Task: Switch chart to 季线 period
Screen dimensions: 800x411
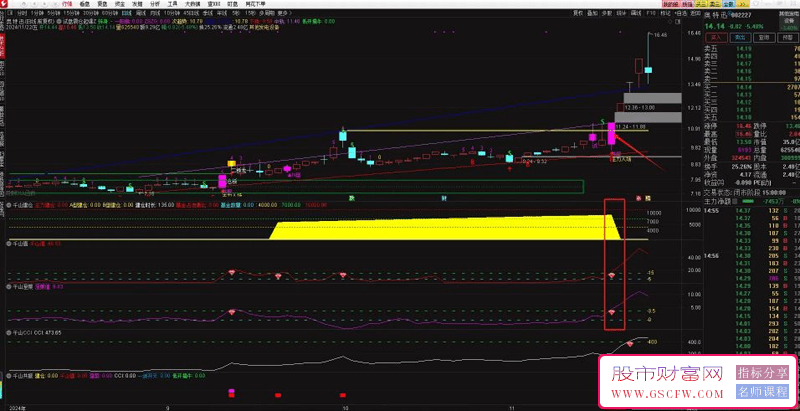Action: click(207, 12)
